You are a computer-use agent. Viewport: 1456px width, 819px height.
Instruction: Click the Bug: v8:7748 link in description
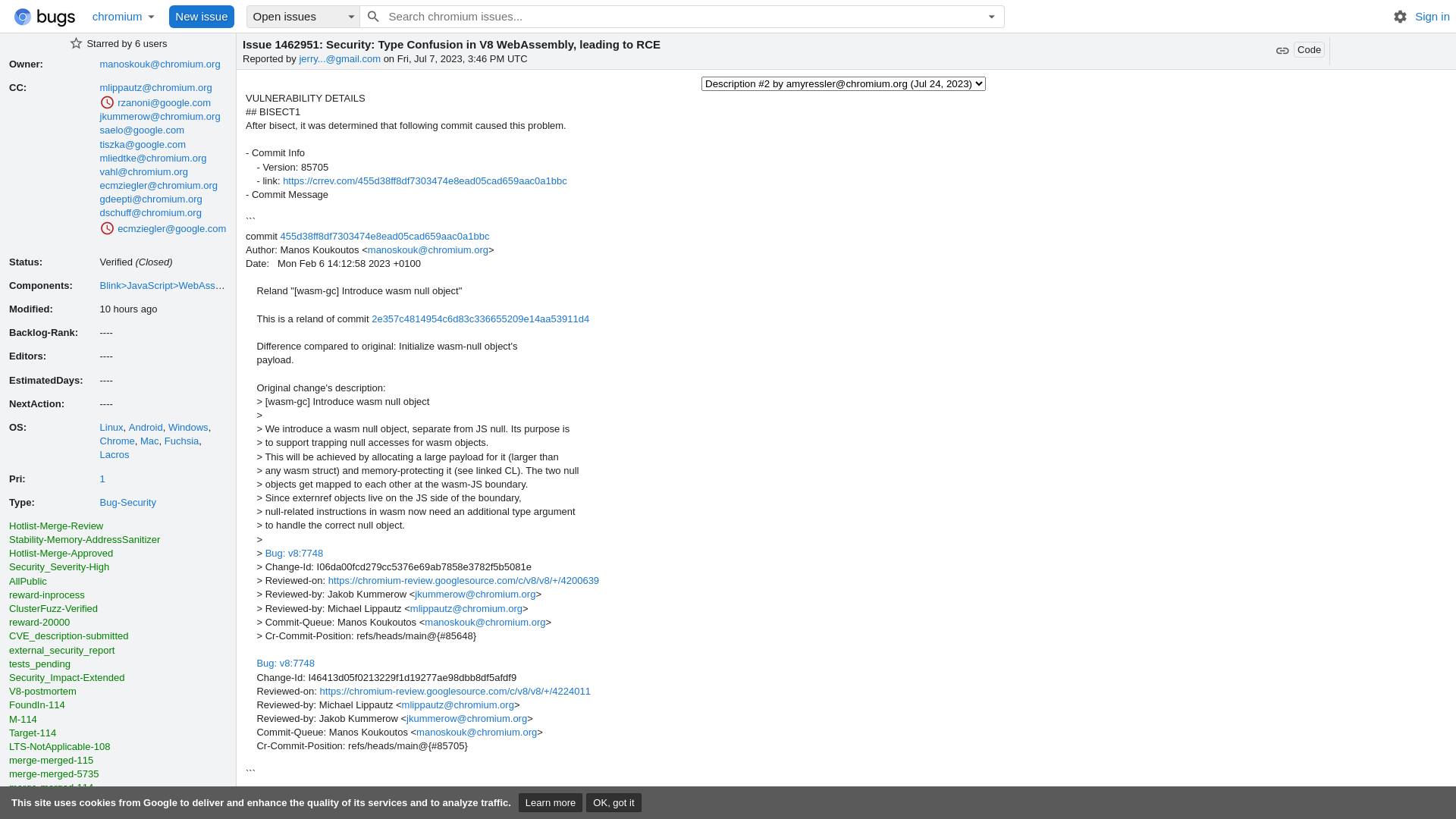coord(294,553)
